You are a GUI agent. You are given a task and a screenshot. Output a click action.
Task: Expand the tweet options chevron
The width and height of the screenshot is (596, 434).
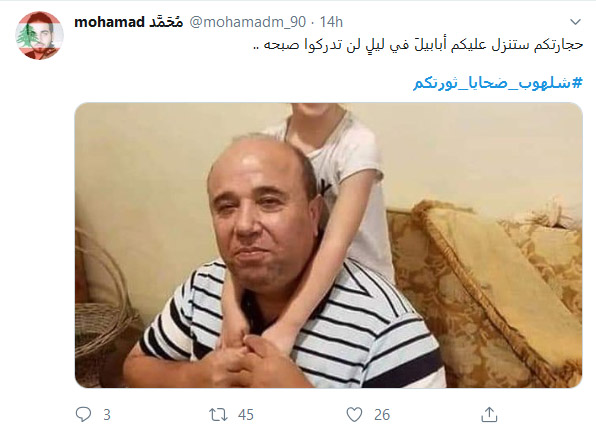tap(575, 22)
